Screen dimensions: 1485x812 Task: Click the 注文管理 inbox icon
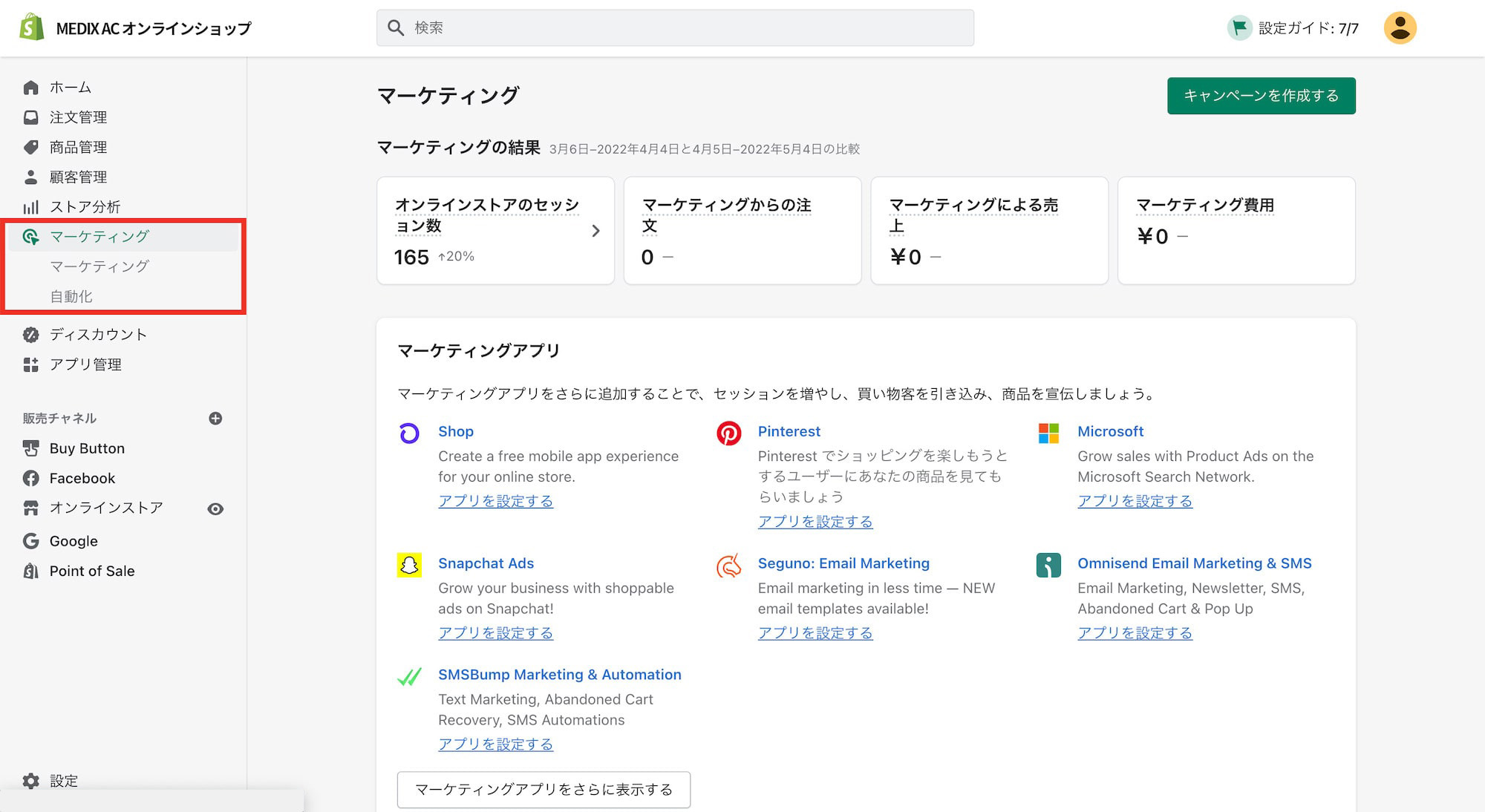(x=30, y=117)
